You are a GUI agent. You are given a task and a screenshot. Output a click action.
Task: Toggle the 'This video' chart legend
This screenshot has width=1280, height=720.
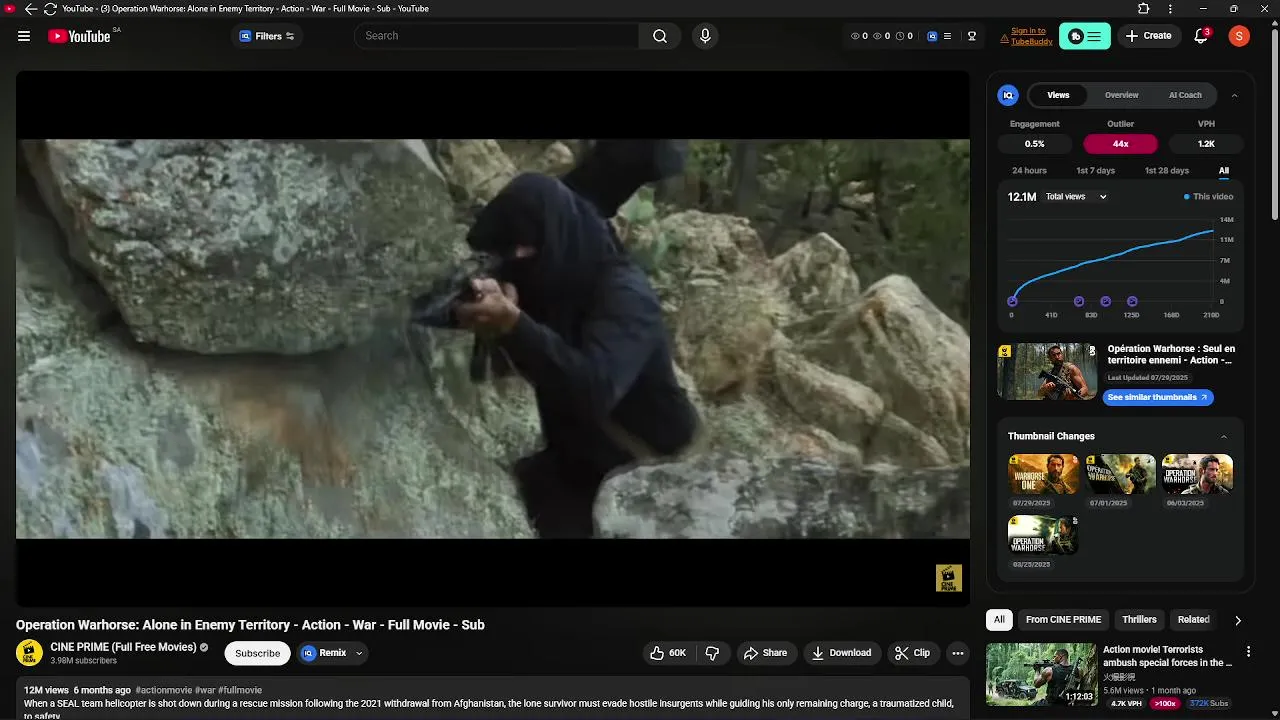1209,197
